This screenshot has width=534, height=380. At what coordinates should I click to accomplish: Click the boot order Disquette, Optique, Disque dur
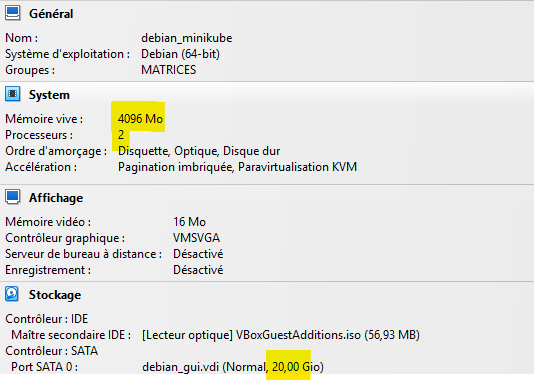[199, 151]
